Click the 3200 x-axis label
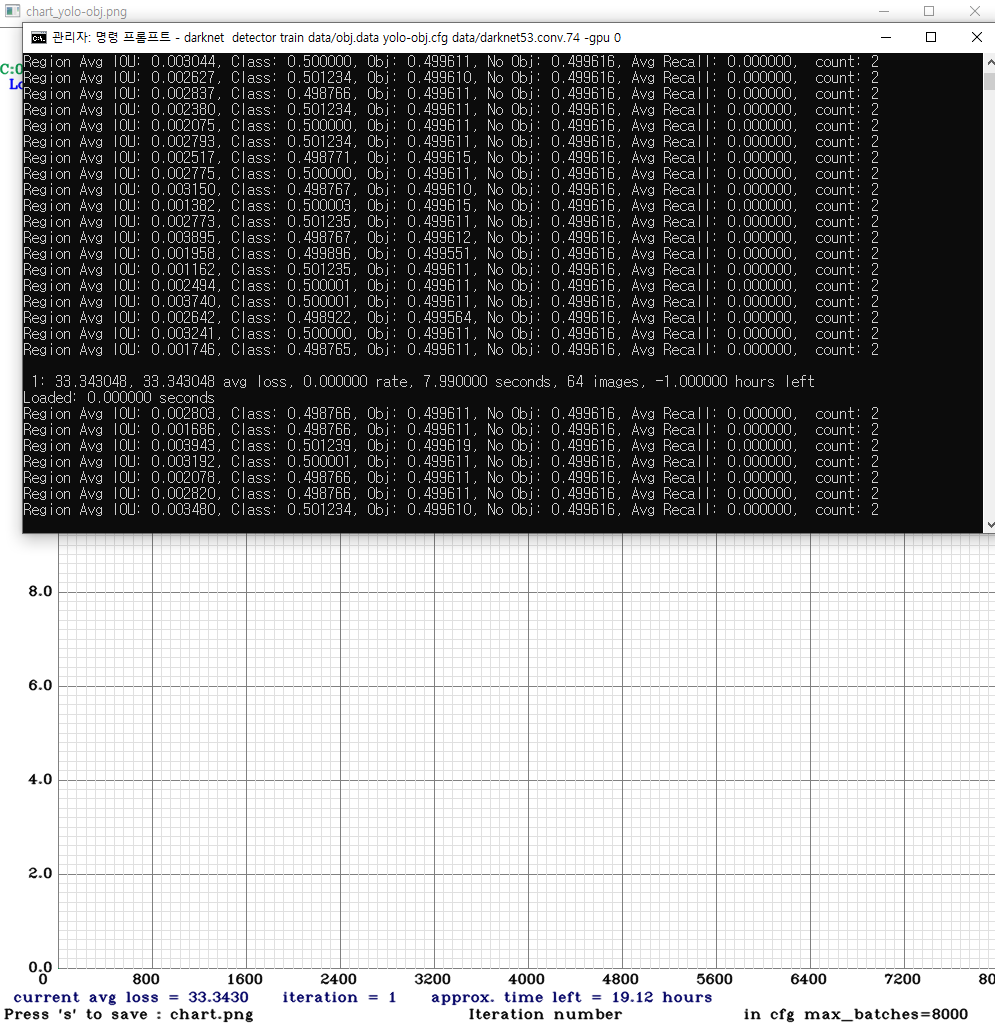The height and width of the screenshot is (1026, 995). point(432,980)
